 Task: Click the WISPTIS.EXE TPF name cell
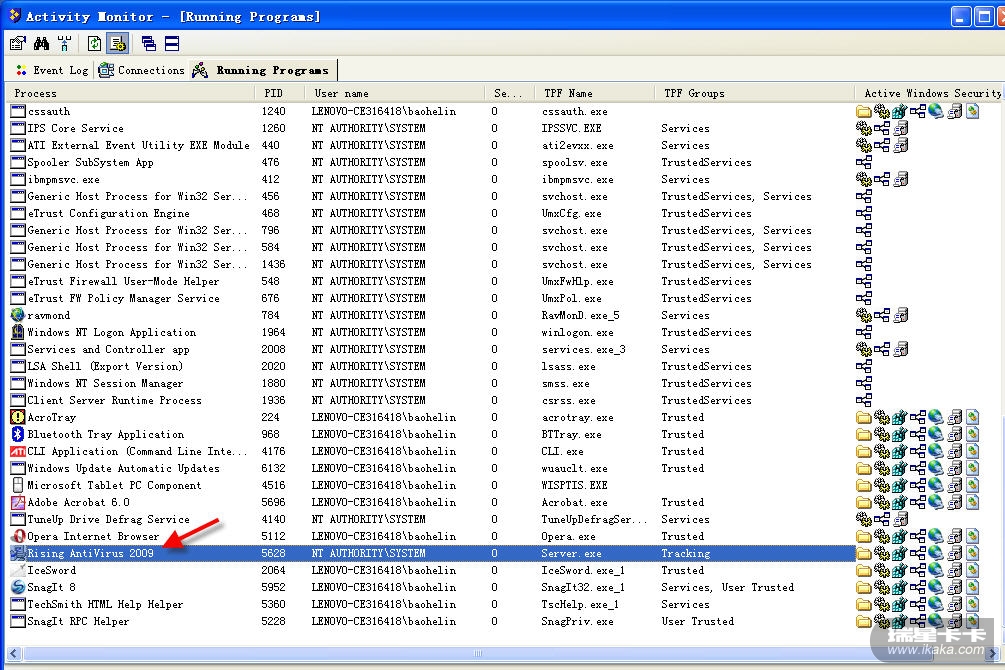(x=574, y=485)
